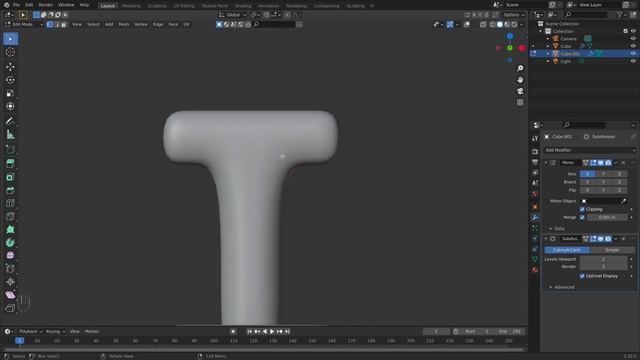
Task: Click the Render levels value field
Action: pos(603,267)
